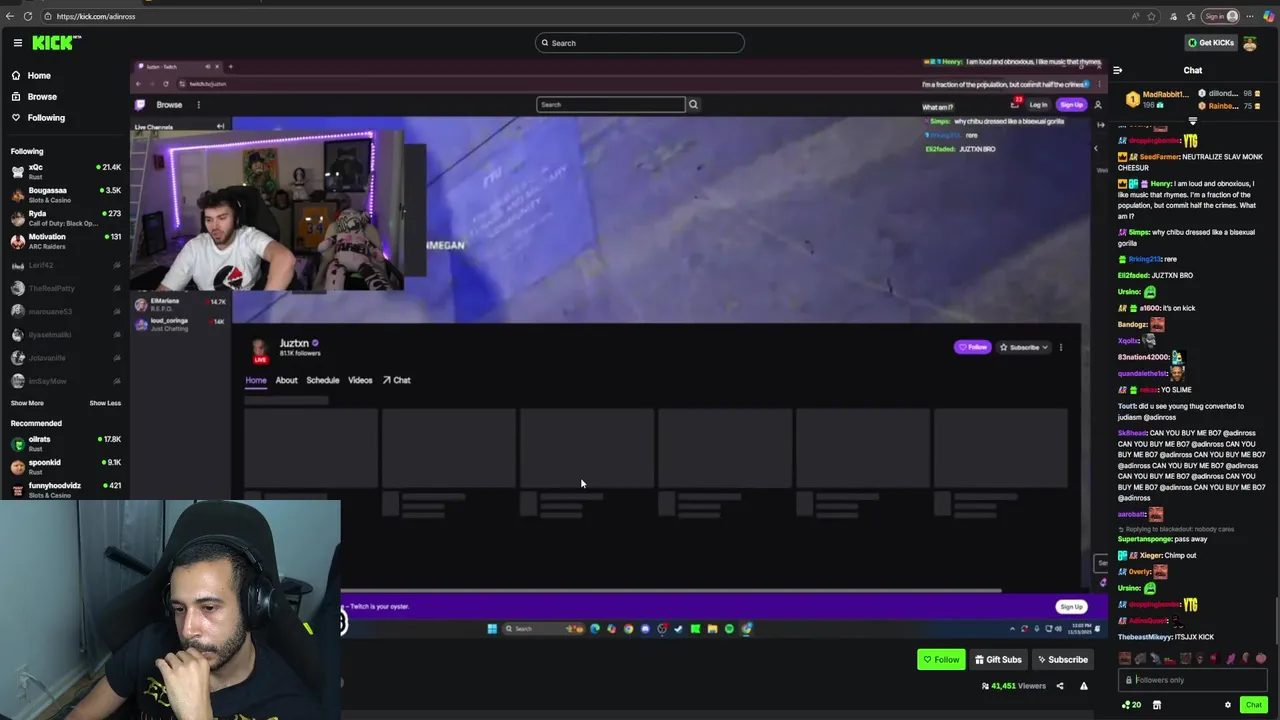The image size is (1280, 720).
Task: Open xQc's channel in Following list
Action: (65, 170)
